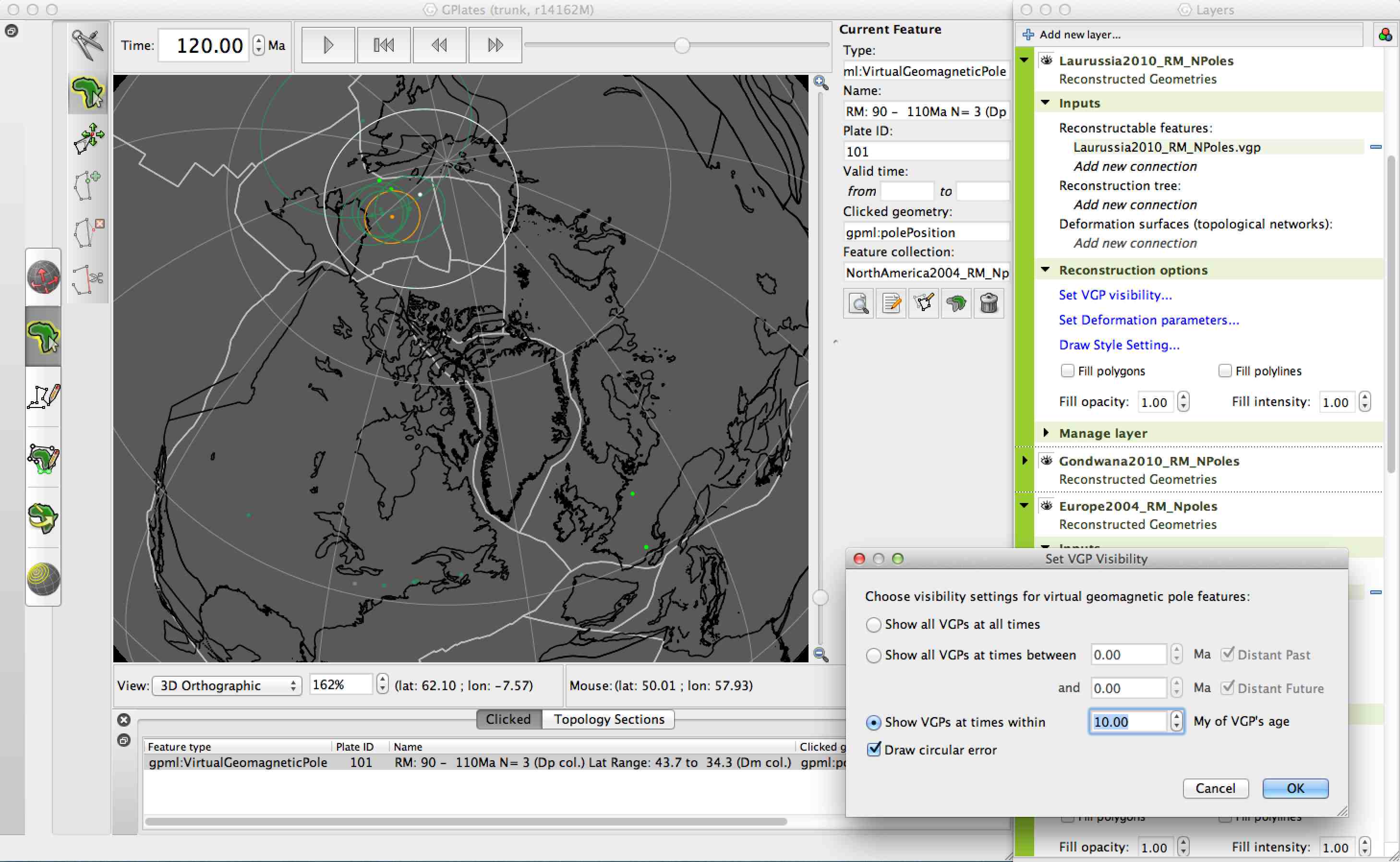Click the Draw Style Setting link

point(1119,345)
